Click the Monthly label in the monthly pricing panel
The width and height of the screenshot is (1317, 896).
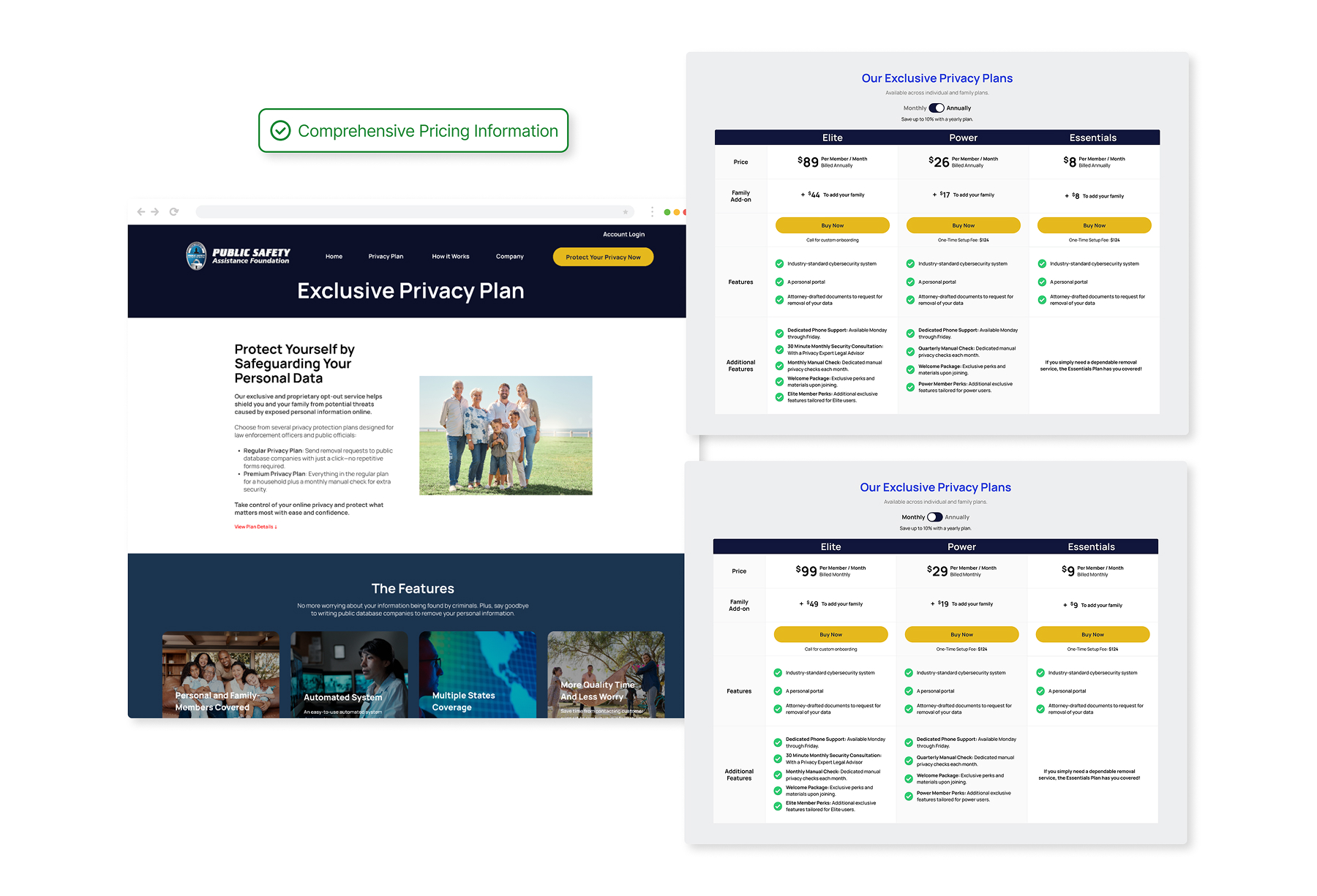(913, 517)
